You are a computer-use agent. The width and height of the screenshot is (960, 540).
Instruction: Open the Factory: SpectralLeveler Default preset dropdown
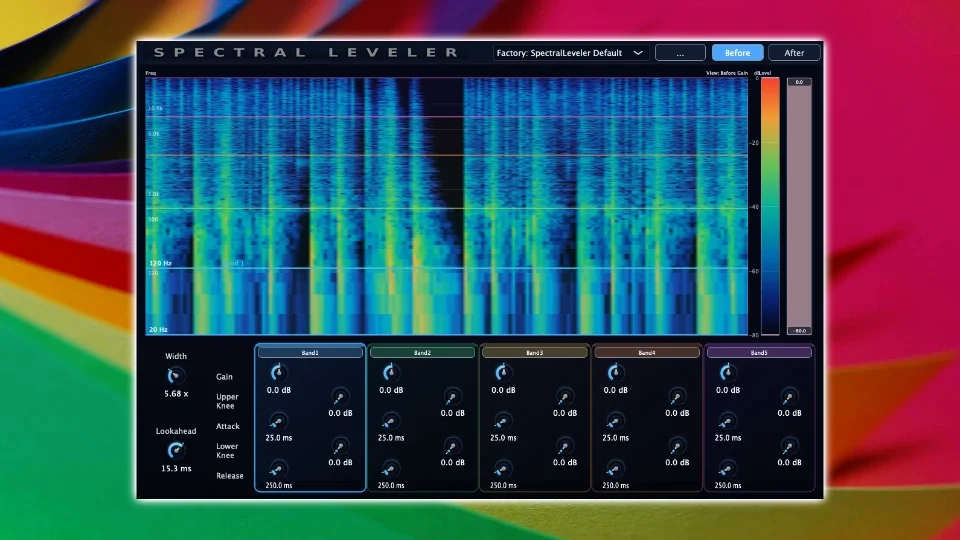point(569,53)
